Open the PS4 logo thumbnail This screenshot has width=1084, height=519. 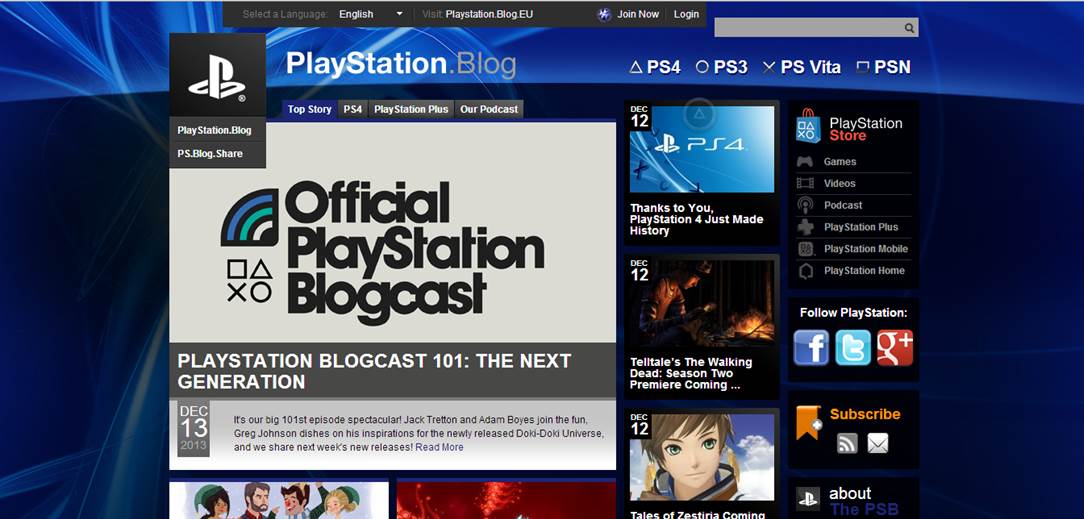702,149
